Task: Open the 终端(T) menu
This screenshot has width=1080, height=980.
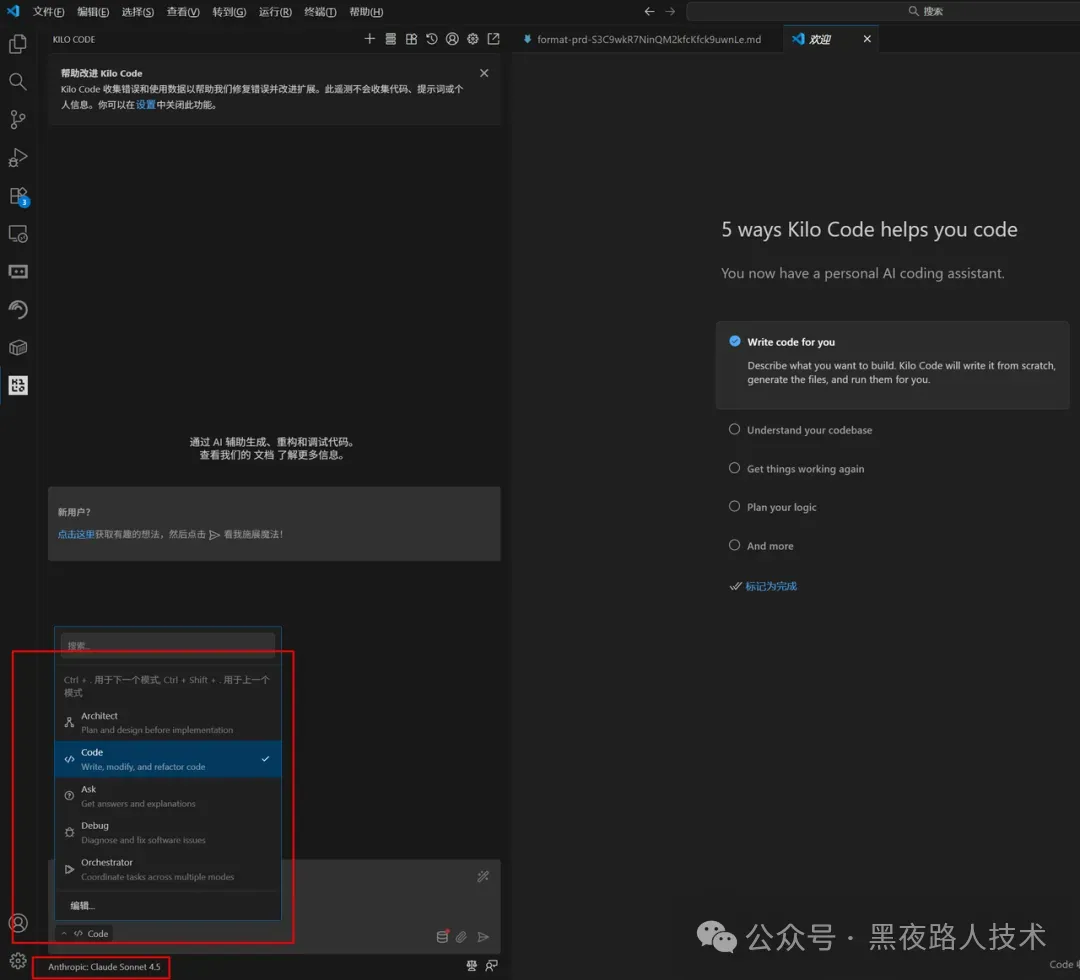Action: click(x=320, y=12)
